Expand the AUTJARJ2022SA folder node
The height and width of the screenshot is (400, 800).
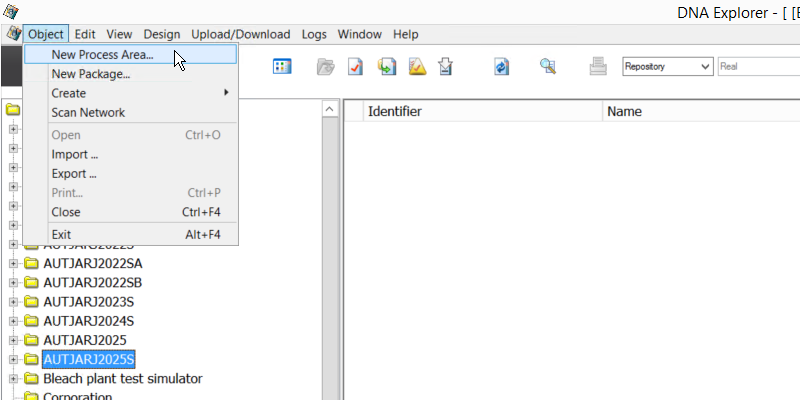13,263
